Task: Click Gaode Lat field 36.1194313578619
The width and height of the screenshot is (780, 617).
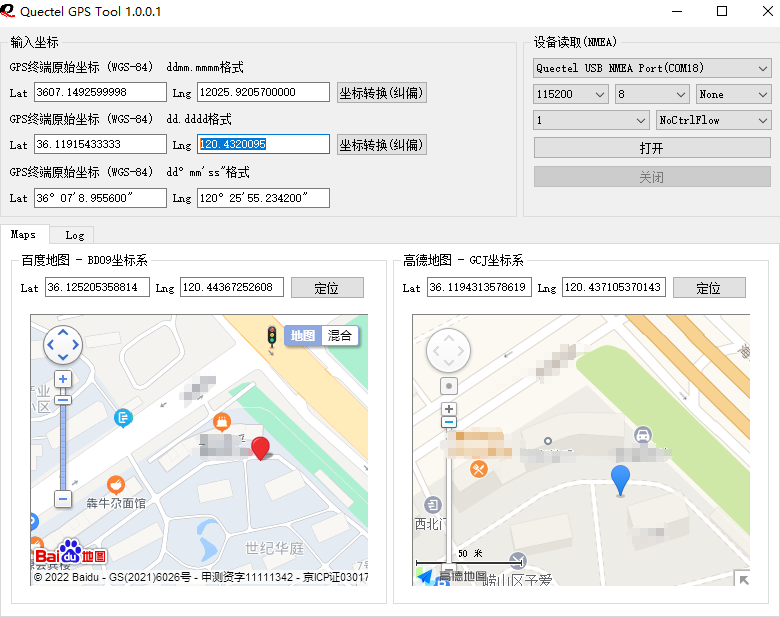Action: pyautogui.click(x=479, y=287)
